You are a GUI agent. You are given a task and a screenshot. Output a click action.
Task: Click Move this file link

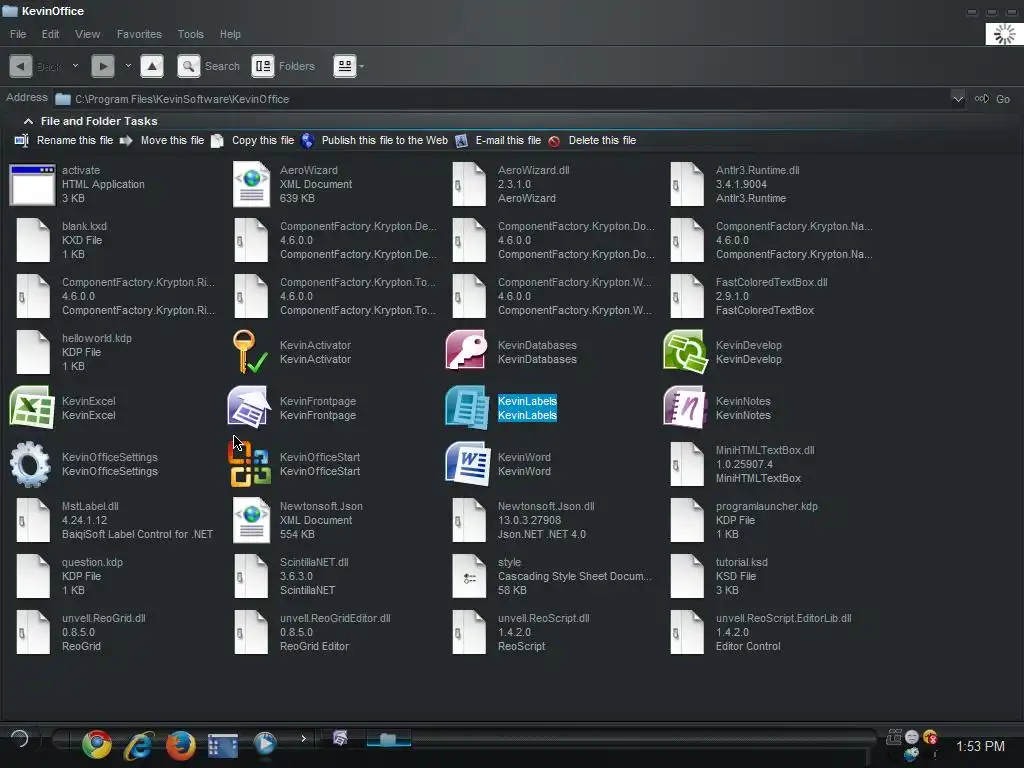172,140
